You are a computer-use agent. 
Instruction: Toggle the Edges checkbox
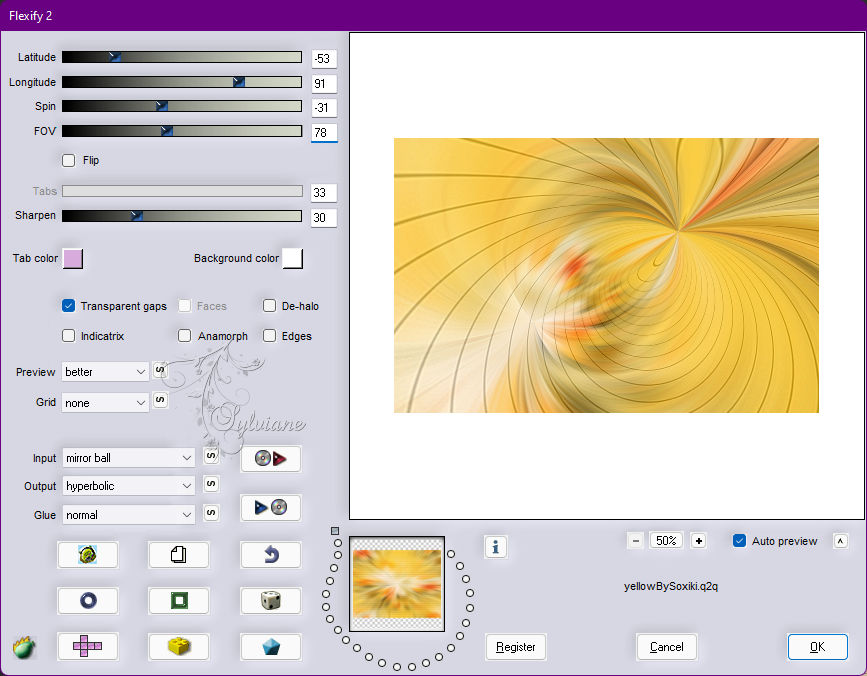(x=269, y=336)
